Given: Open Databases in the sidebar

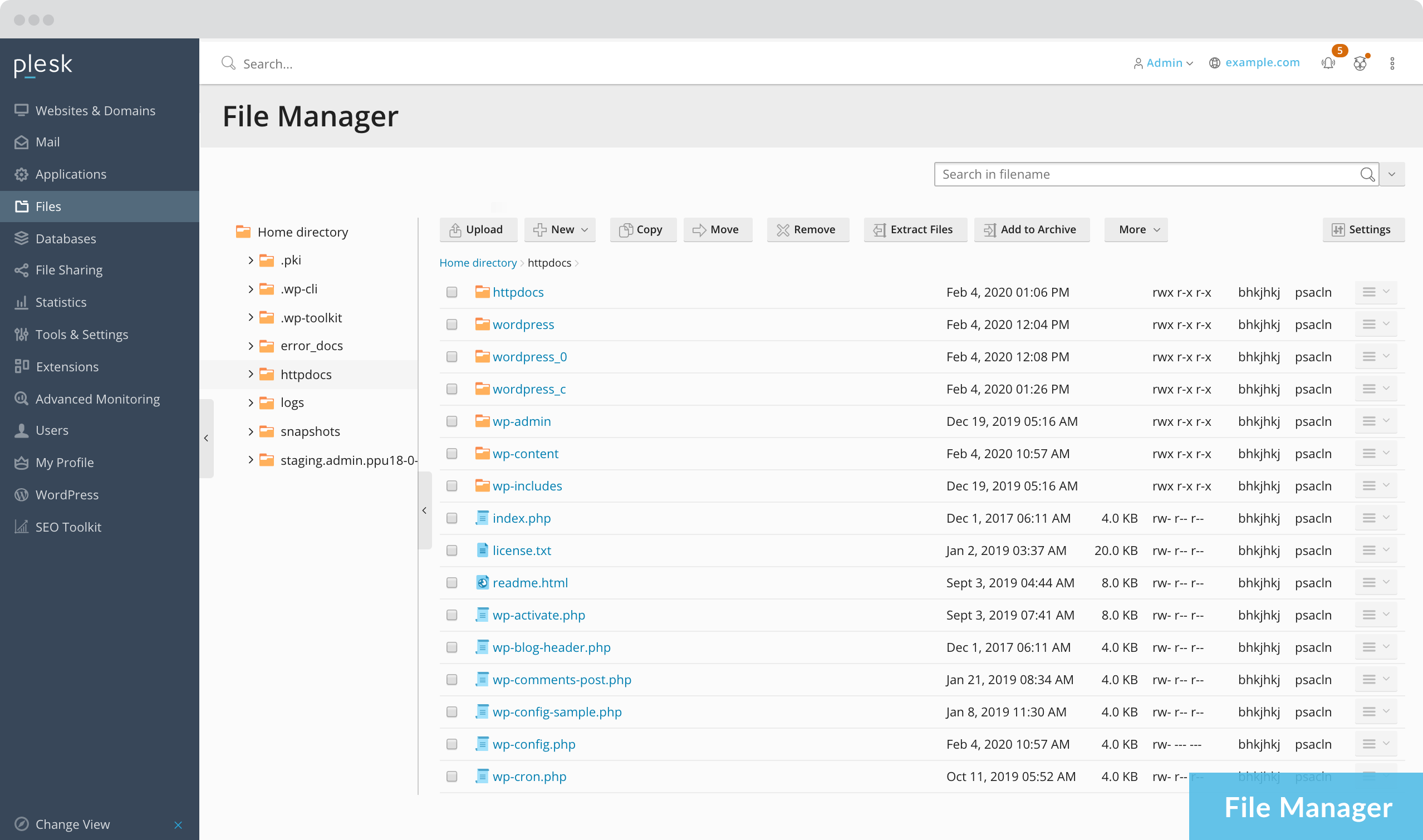Looking at the screenshot, I should [x=65, y=238].
